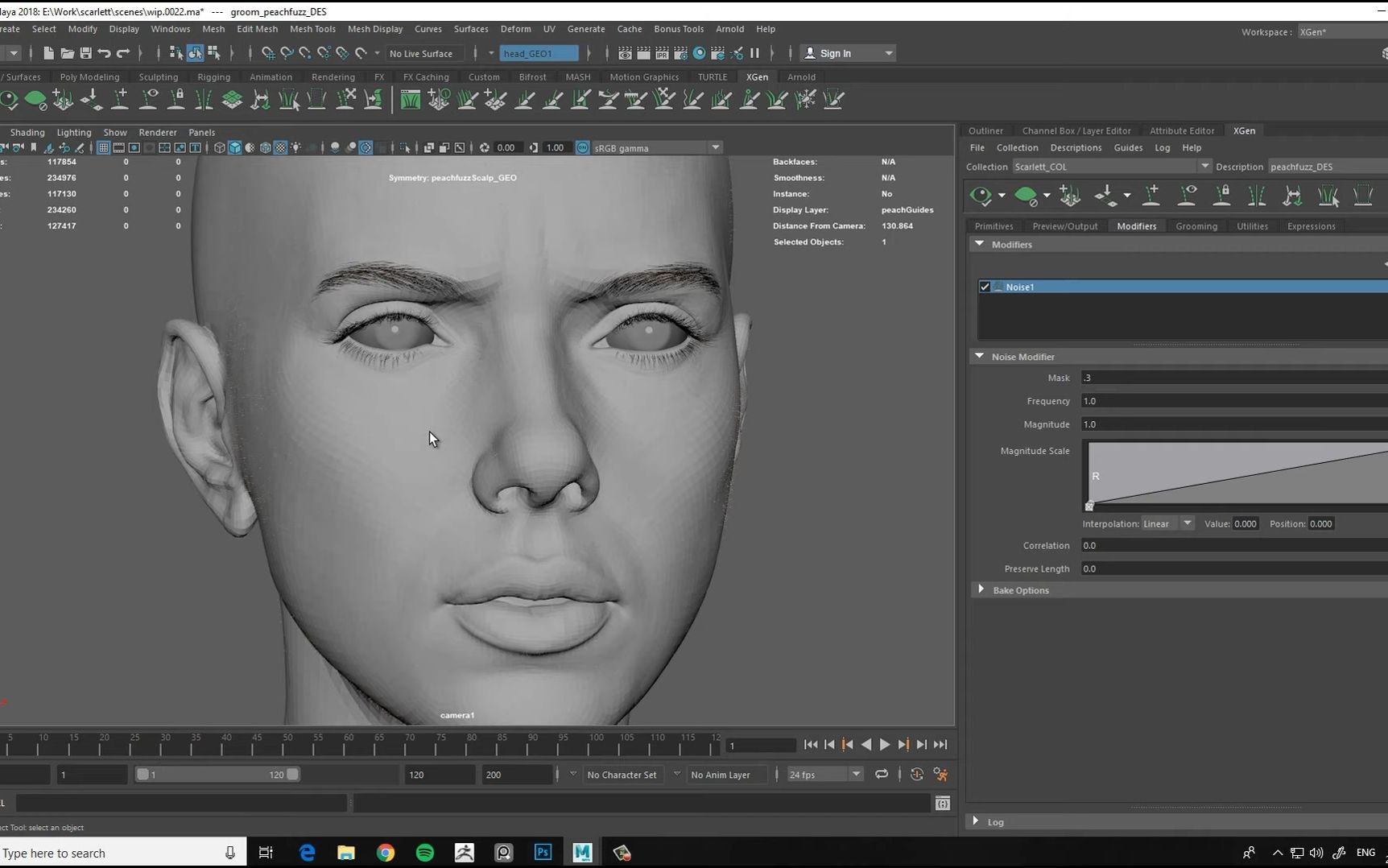The width and height of the screenshot is (1388, 868).
Task: Toggle the Noise1 modifier enabled checkbox
Action: click(984, 287)
